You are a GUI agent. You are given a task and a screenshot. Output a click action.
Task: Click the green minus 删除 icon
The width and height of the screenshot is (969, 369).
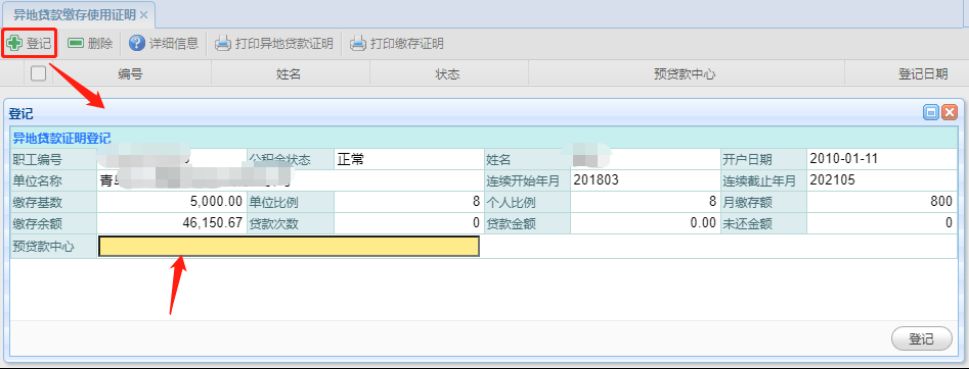(76, 43)
